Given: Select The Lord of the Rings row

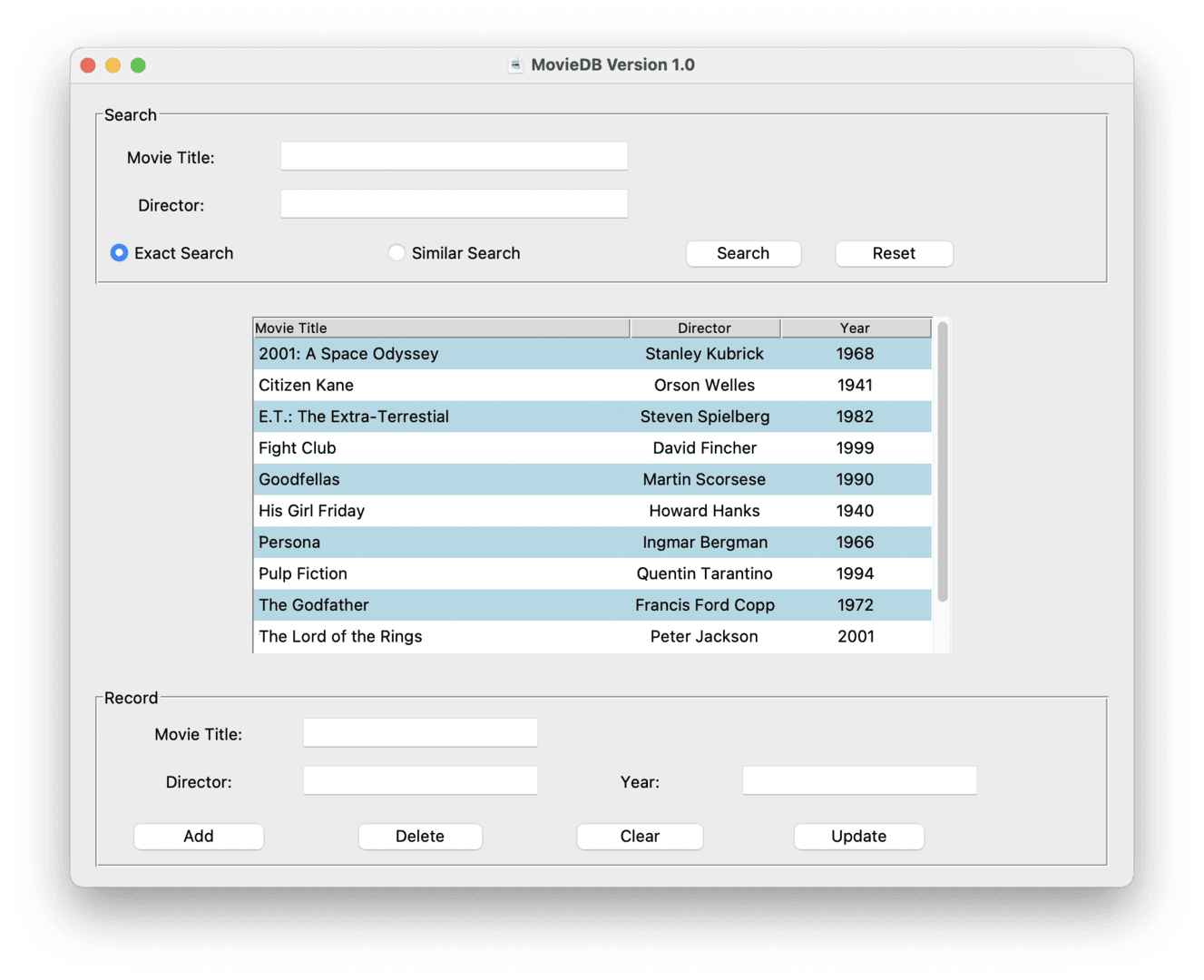Looking at the screenshot, I should click(x=592, y=637).
